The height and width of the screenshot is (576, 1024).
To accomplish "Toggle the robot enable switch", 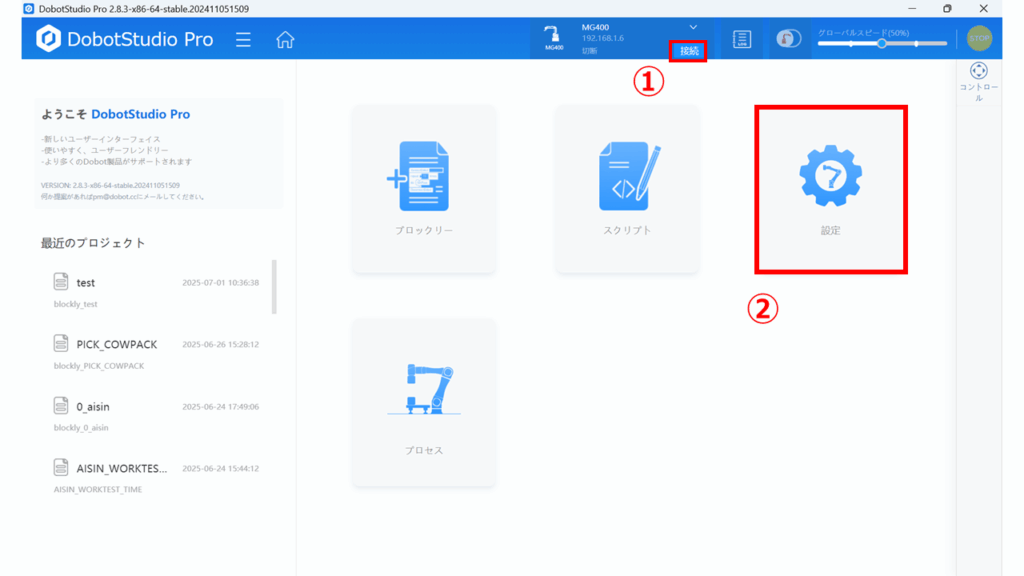I will pos(789,39).
